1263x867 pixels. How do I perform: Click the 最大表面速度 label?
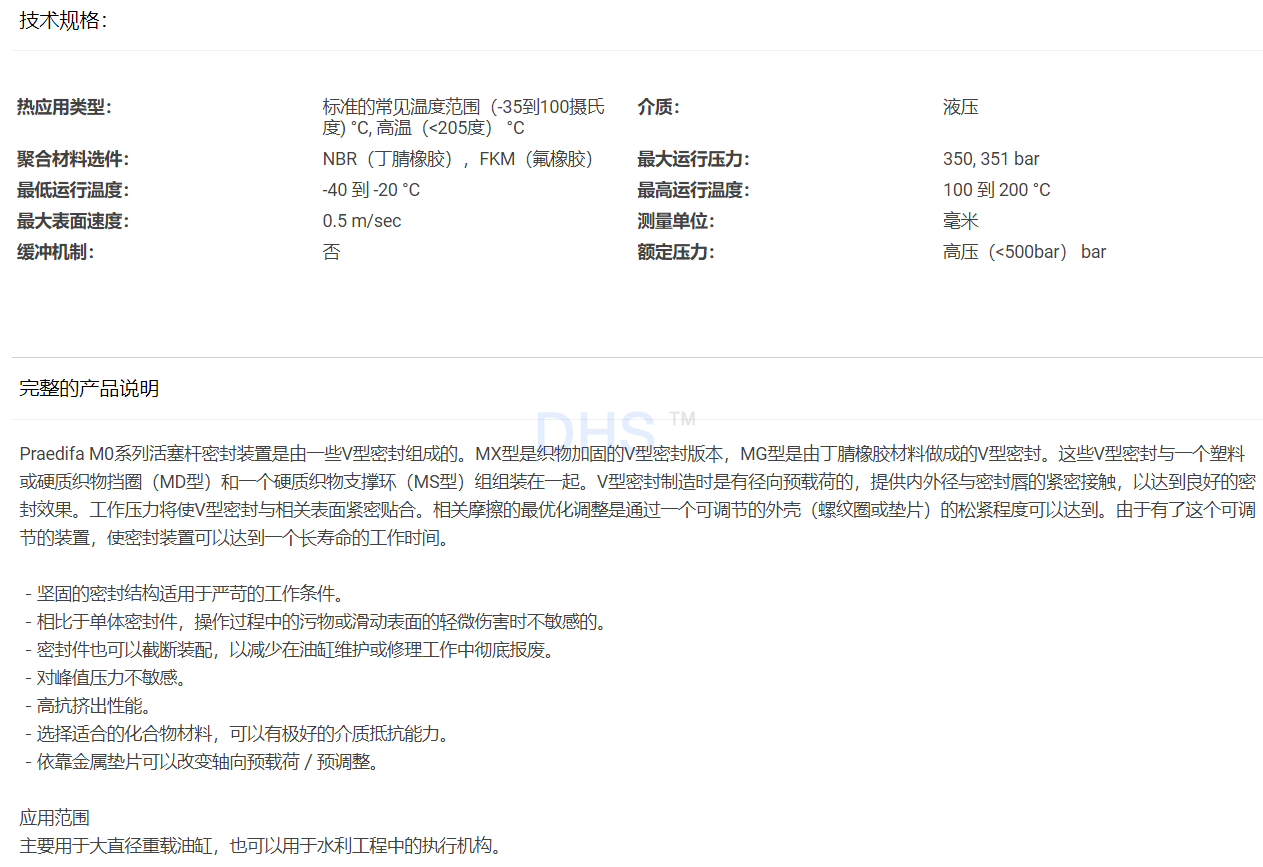73,221
